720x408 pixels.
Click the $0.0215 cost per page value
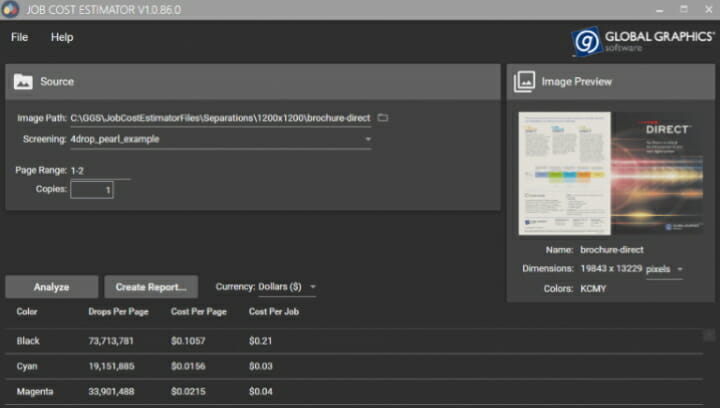point(188,391)
